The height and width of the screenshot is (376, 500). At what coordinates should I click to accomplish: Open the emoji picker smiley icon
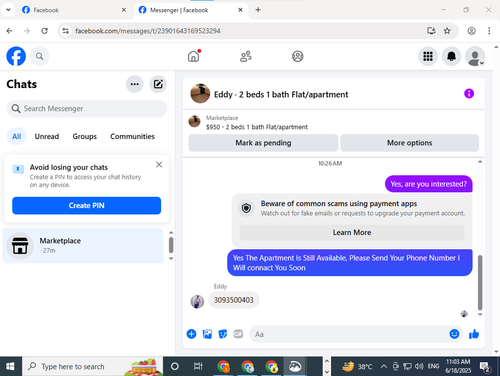point(454,334)
